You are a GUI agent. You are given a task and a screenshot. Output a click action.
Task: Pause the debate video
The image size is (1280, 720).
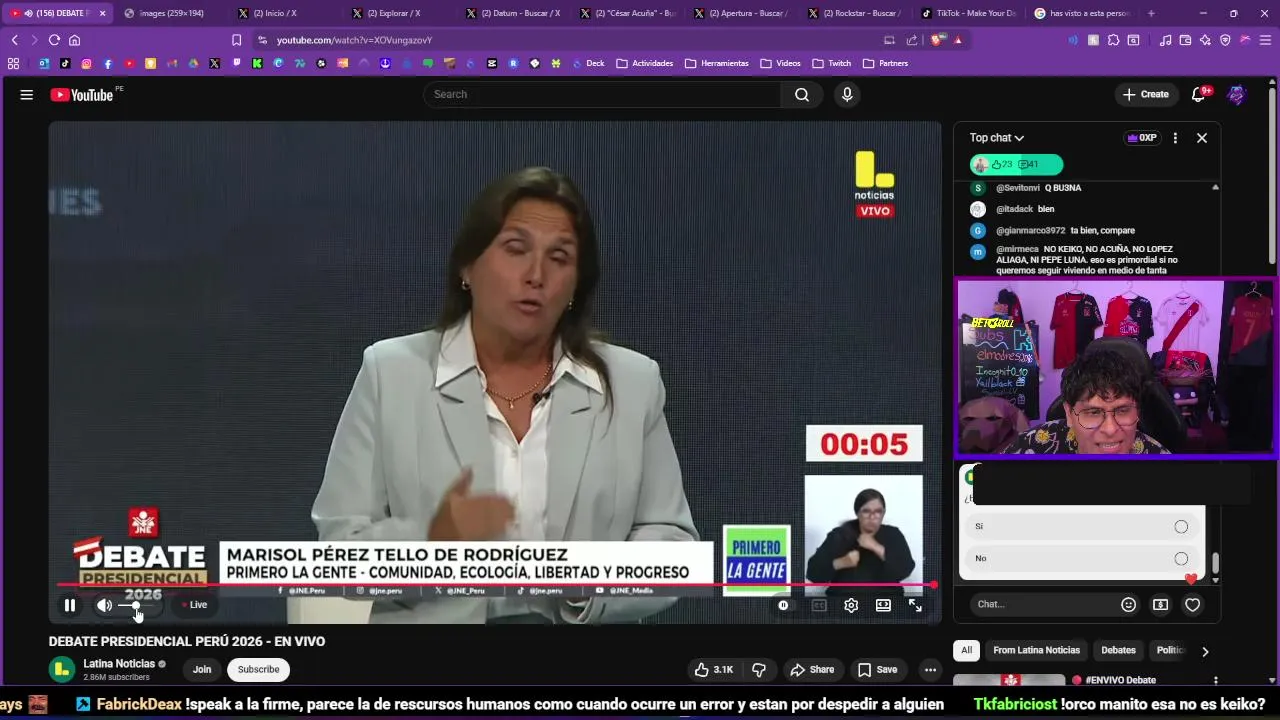coord(70,605)
